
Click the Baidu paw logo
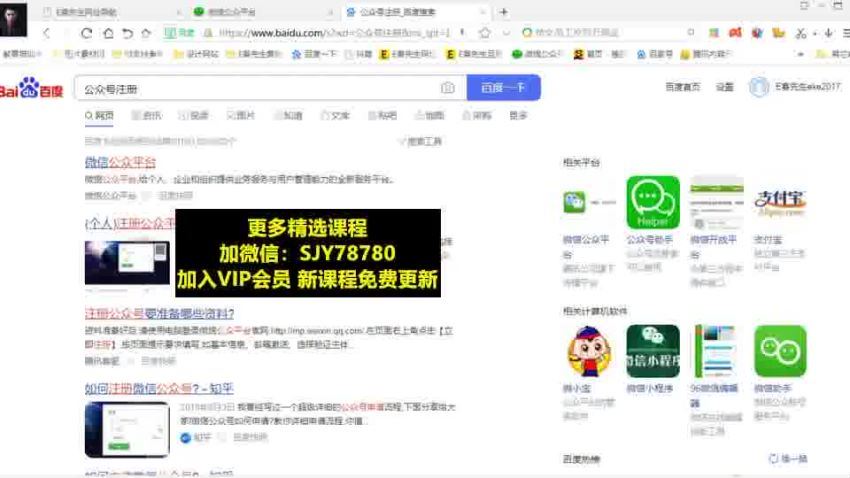click(31, 88)
